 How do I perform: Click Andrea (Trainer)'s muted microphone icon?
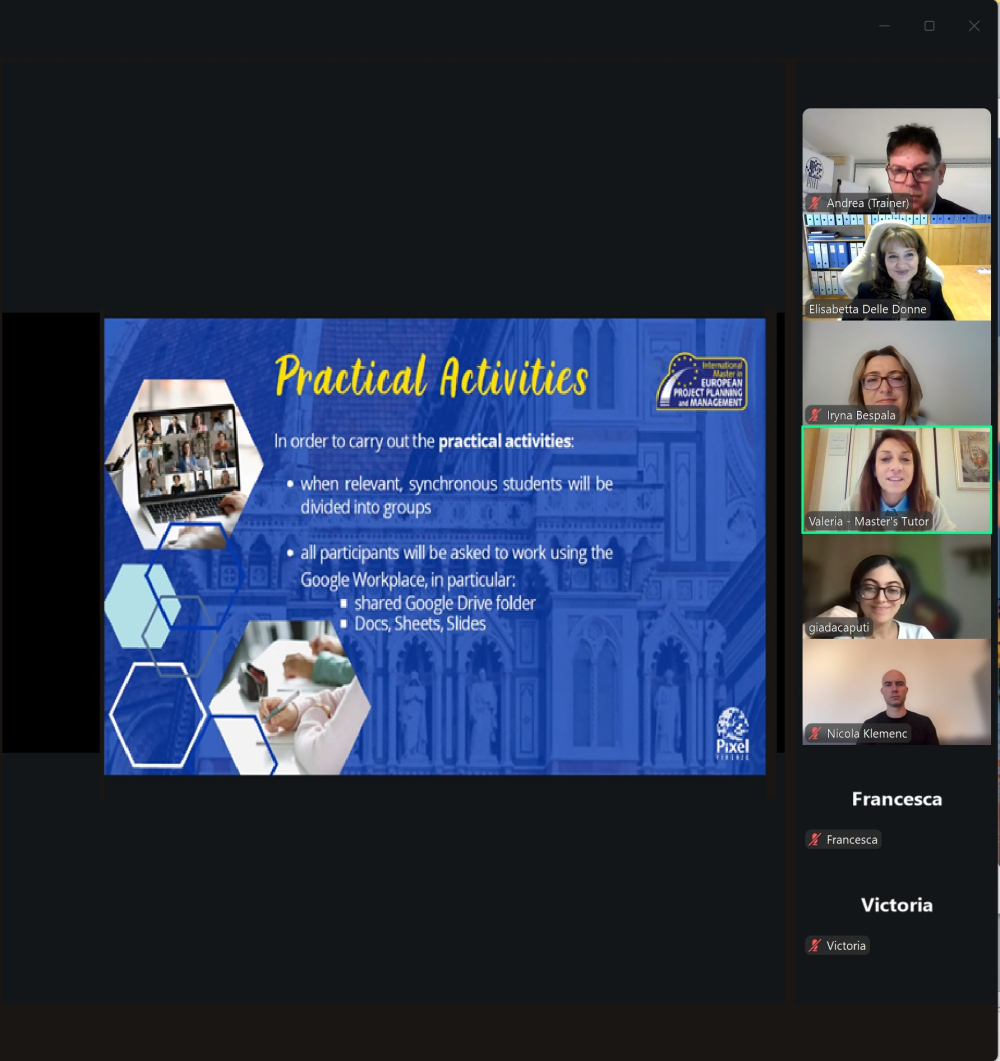[x=816, y=203]
